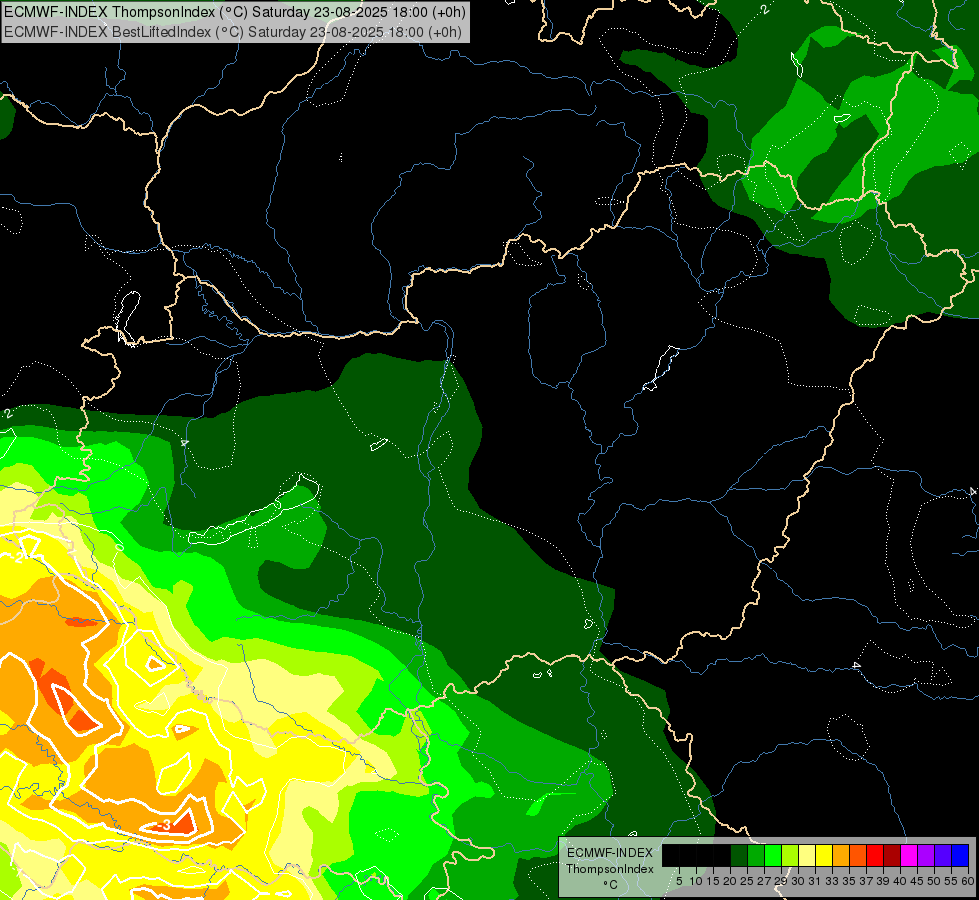Screen dimensions: 979x900
Task: Select the pure yellow 31–33 legend swatch
Action: pos(824,855)
